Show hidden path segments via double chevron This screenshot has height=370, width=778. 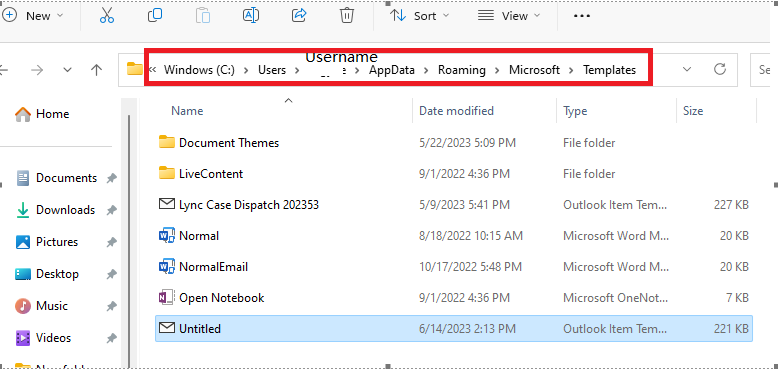point(152,70)
